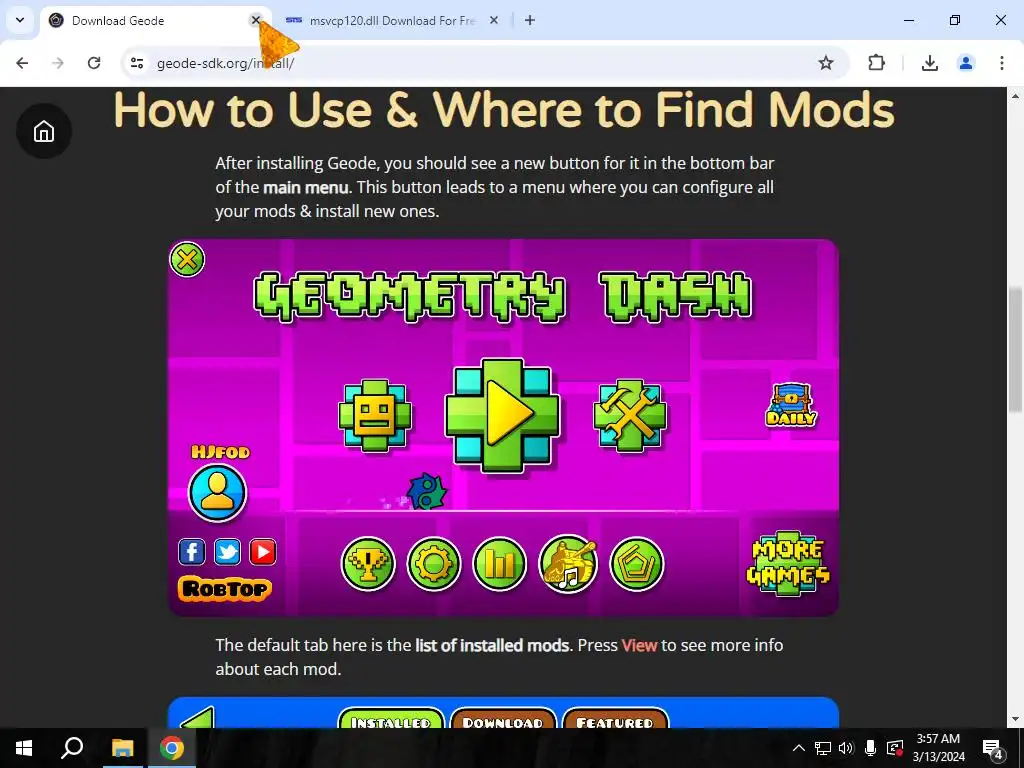Screen dimensions: 1024x768
Task: Click the 'list of installed mods' text
Action: pos(492,645)
